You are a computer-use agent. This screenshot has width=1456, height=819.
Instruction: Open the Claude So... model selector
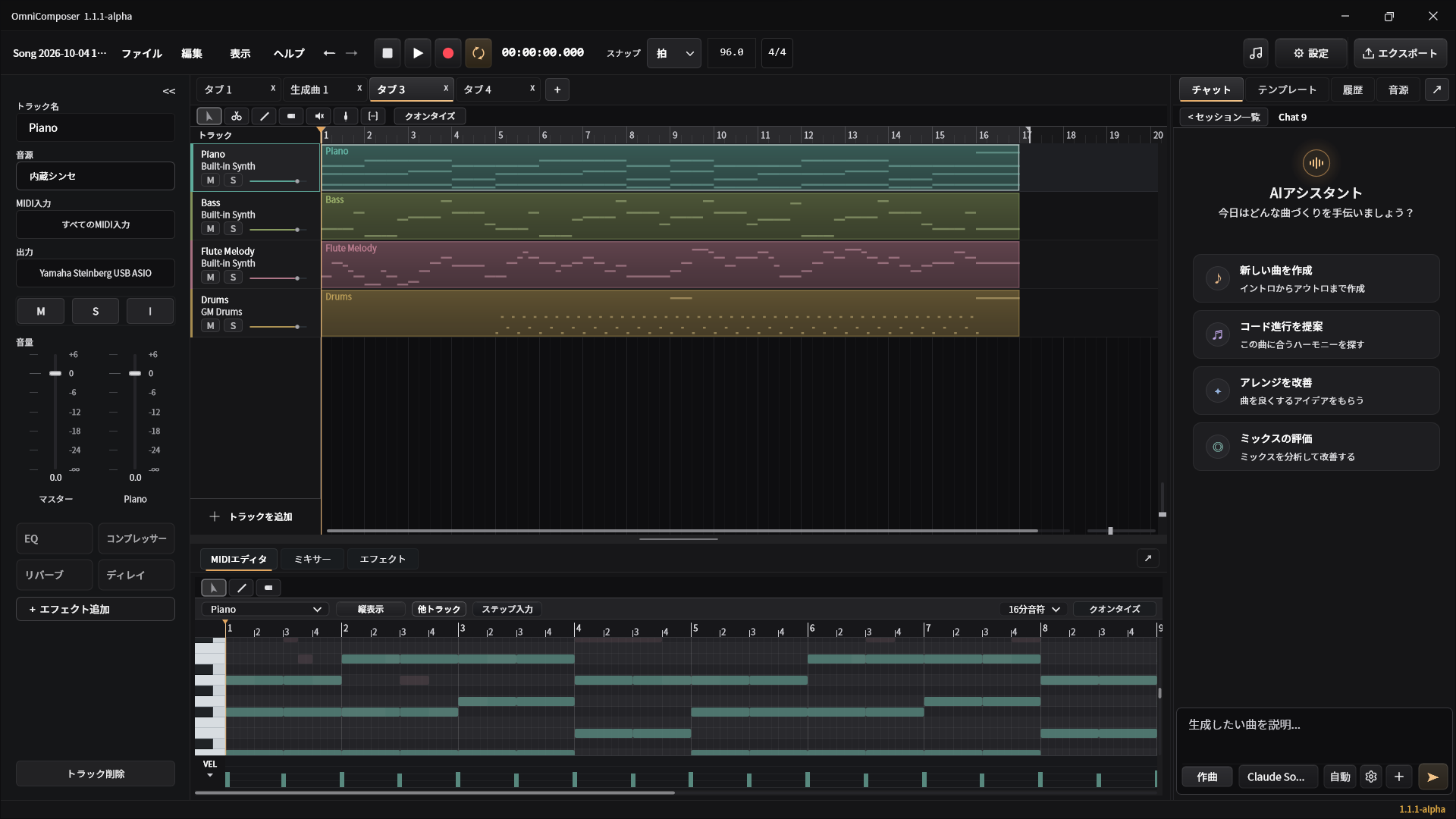click(x=1276, y=777)
